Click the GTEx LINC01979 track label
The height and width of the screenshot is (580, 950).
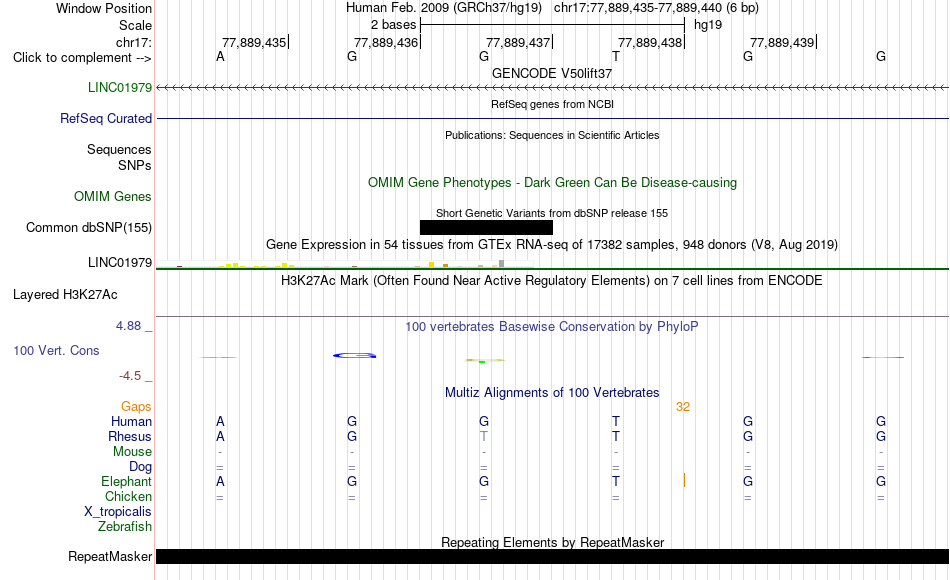point(119,262)
